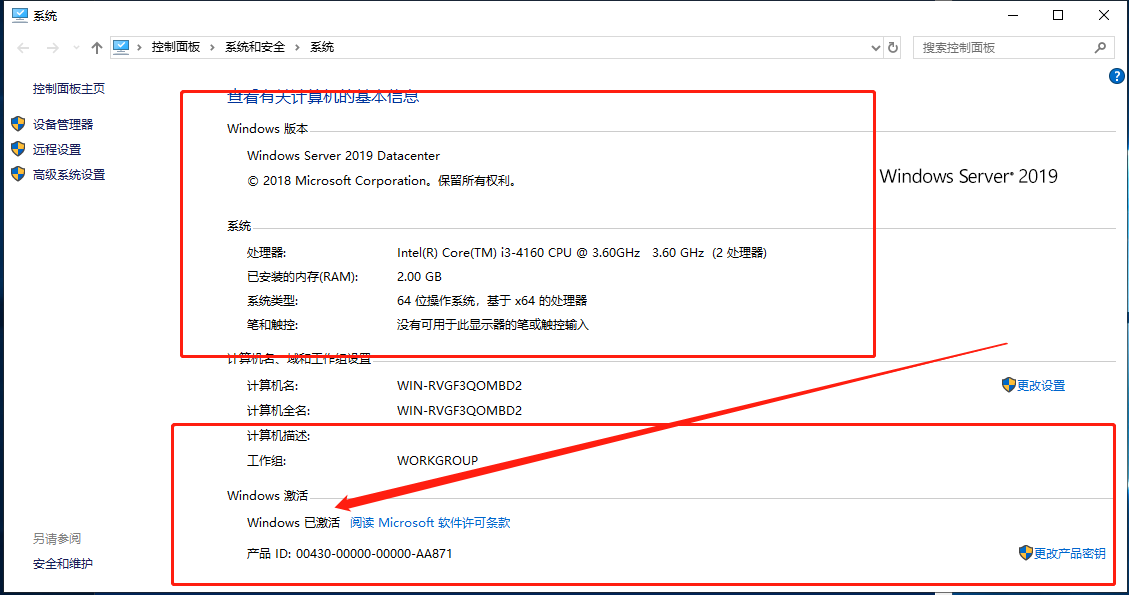This screenshot has width=1129, height=595.
Task: Click the 计算机名 value WIN-RVGF3QOMBD2
Action: pos(459,386)
